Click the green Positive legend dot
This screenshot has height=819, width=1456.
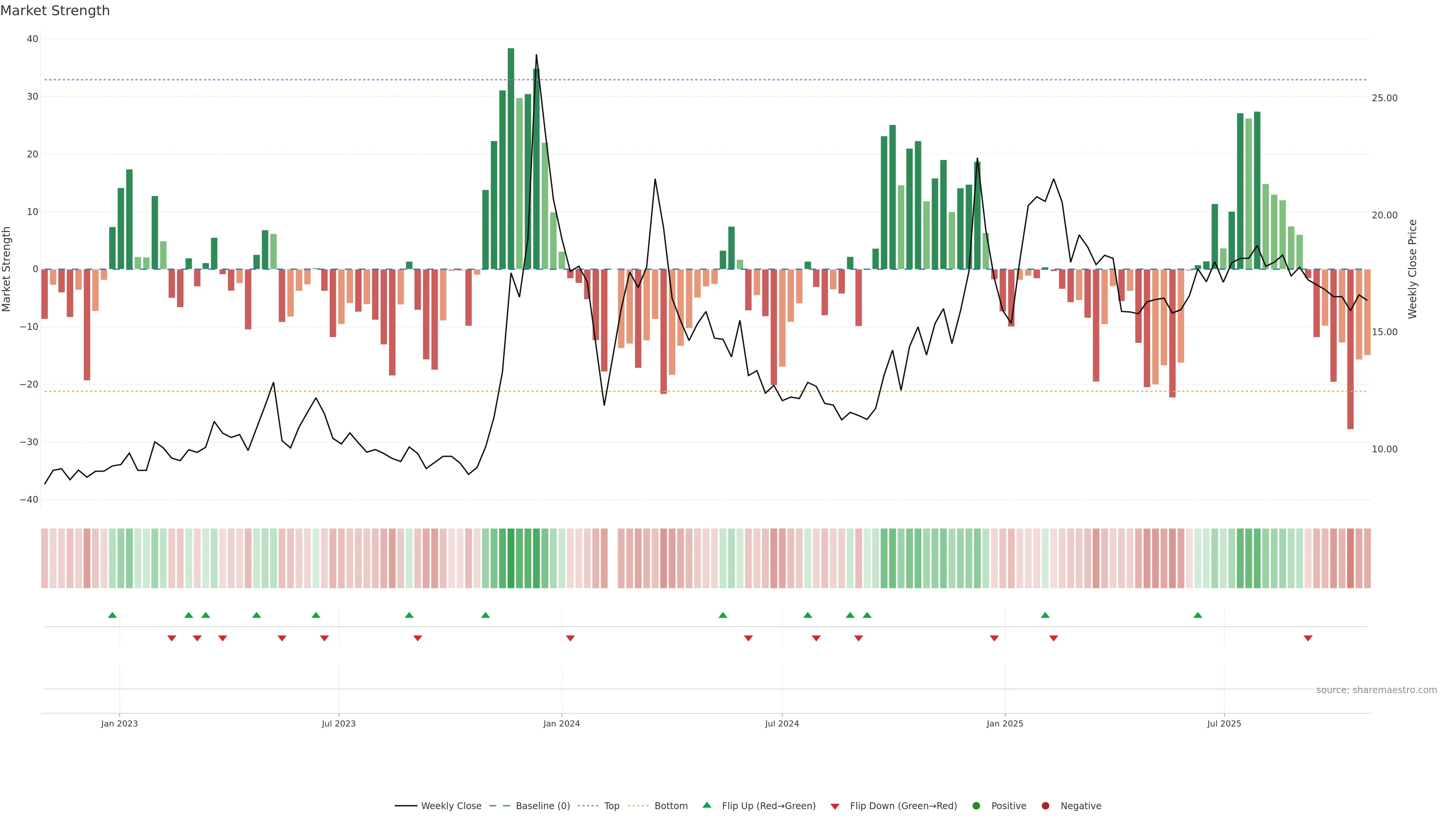pos(976,805)
